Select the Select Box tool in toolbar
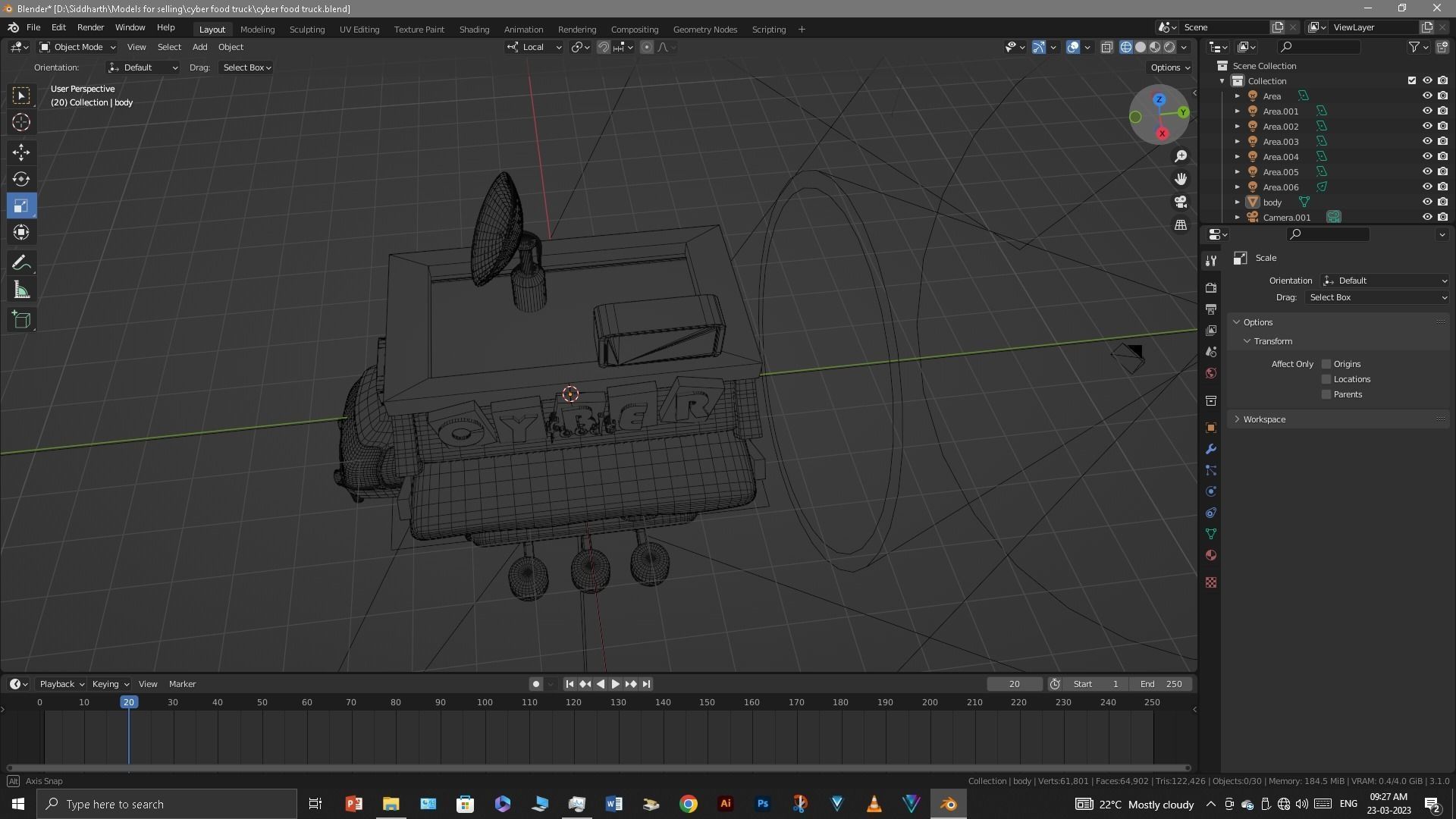The width and height of the screenshot is (1456, 819). 21,95
